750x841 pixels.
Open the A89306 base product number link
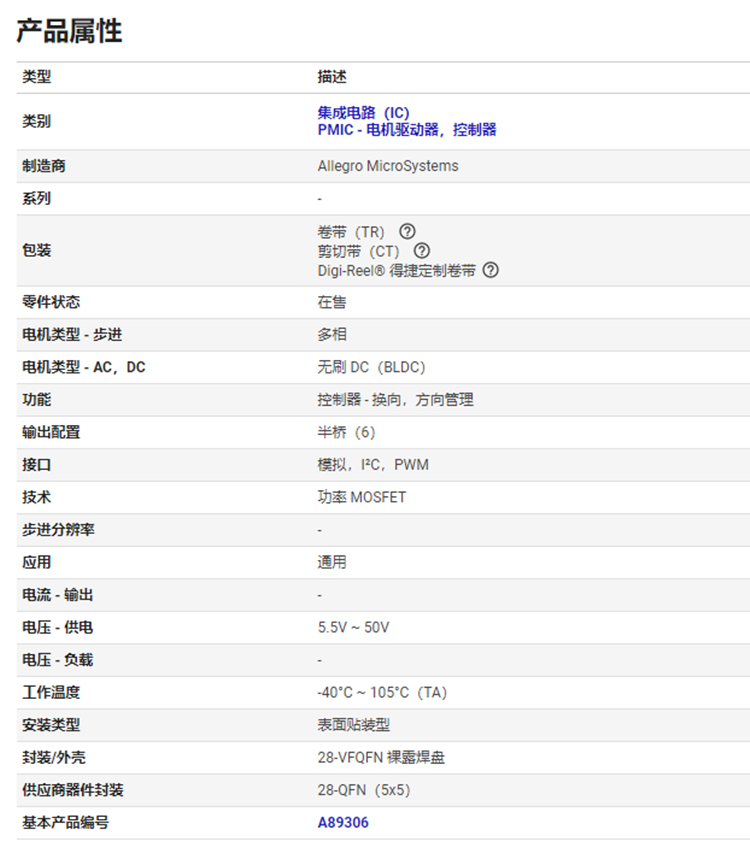coord(343,823)
